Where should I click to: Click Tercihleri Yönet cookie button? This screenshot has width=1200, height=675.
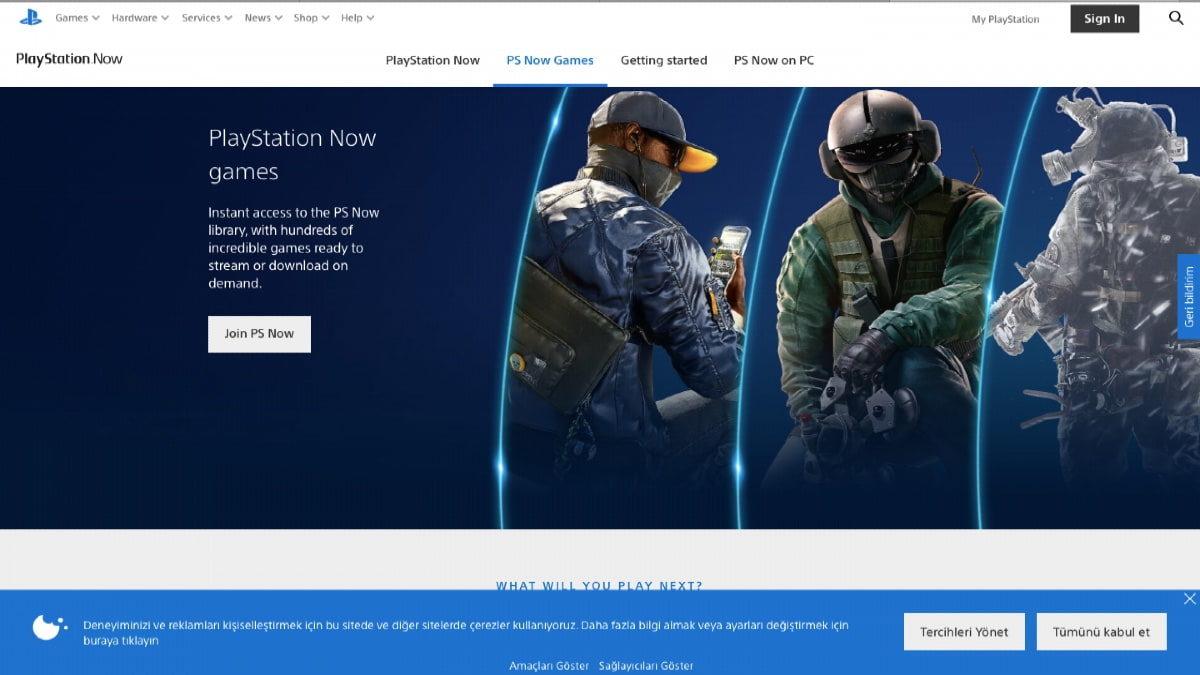tap(964, 632)
